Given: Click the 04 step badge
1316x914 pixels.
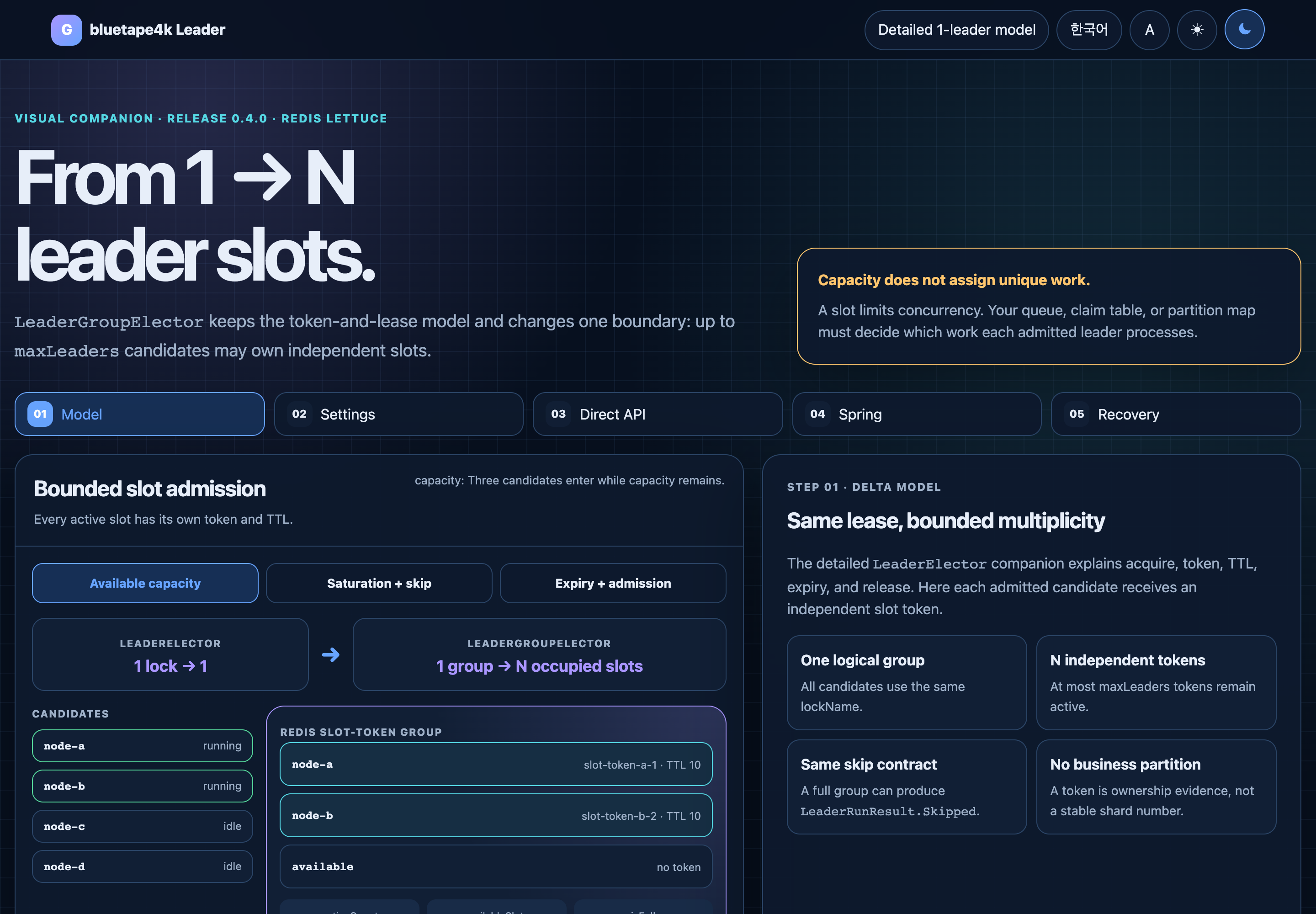Looking at the screenshot, I should point(817,414).
